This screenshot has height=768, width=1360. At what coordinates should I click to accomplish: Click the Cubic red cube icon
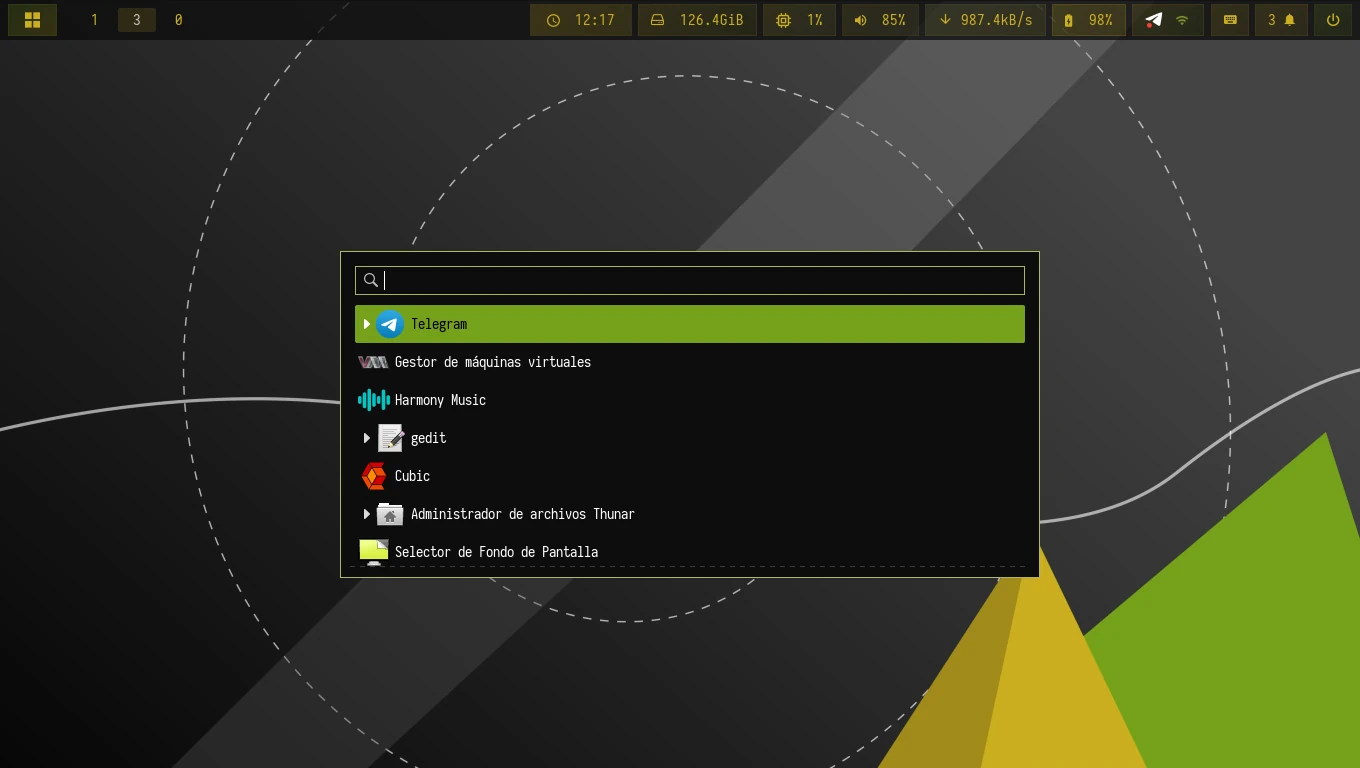pos(373,476)
